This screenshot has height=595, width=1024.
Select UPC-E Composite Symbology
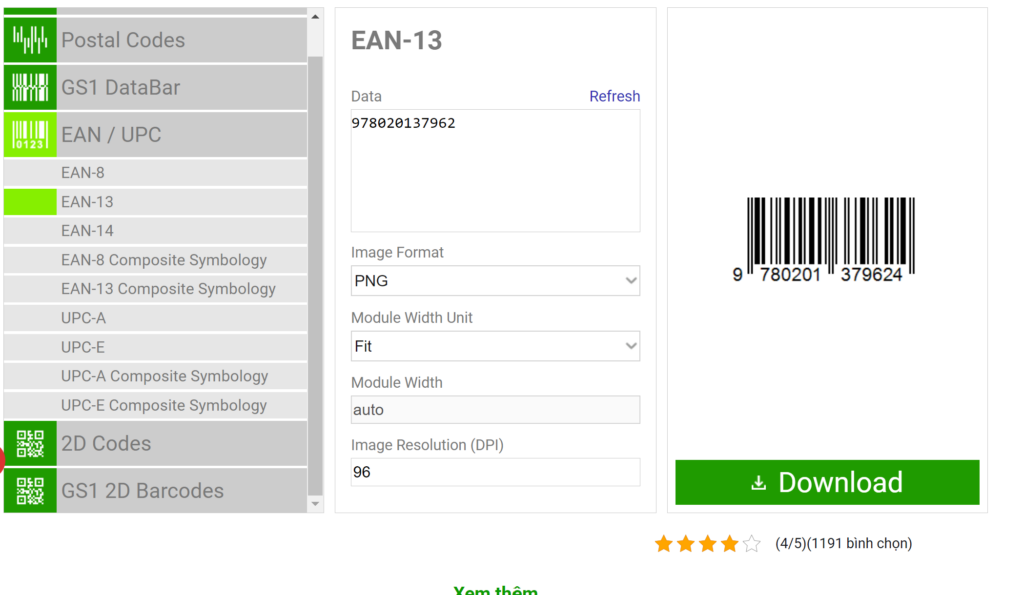point(155,405)
